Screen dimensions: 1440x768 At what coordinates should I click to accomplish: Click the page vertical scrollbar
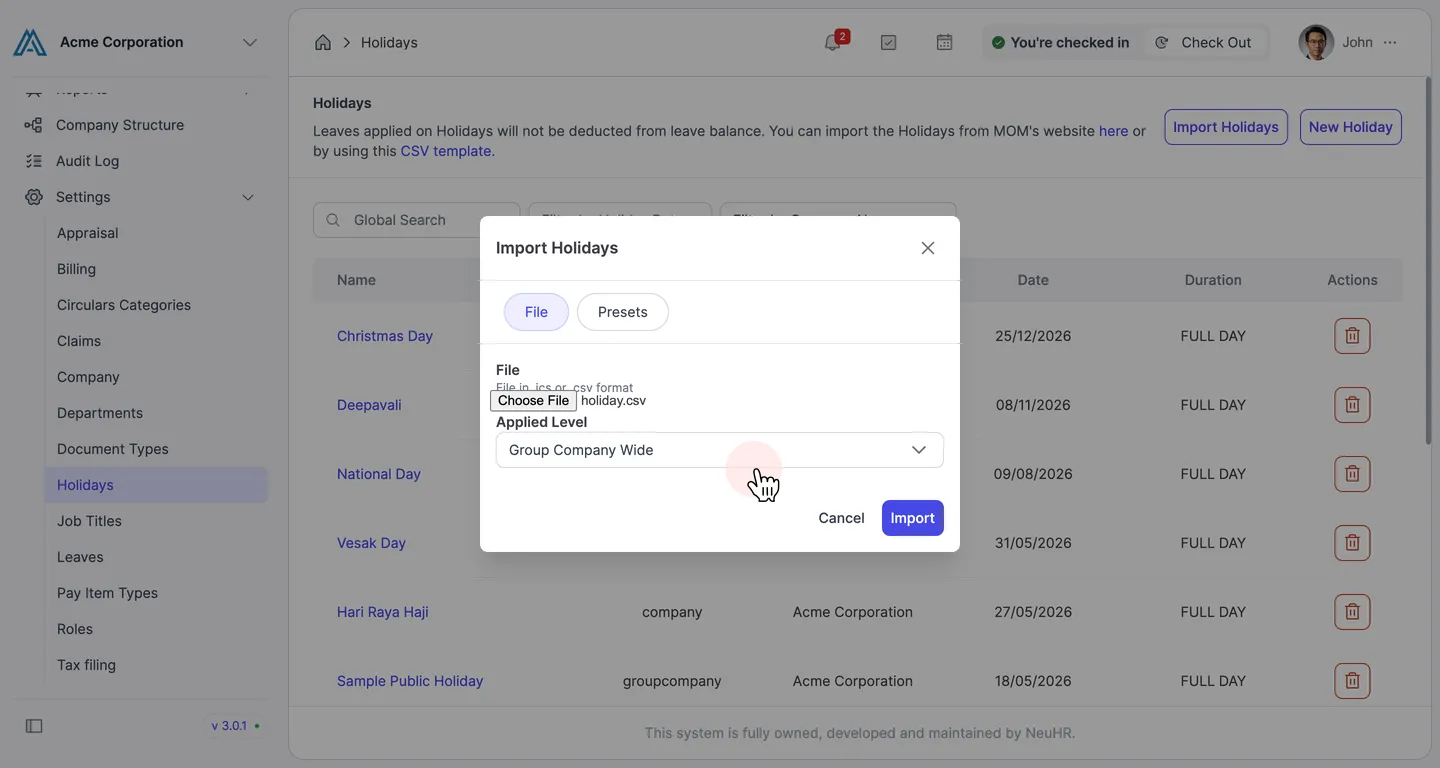pyautogui.click(x=1428, y=260)
